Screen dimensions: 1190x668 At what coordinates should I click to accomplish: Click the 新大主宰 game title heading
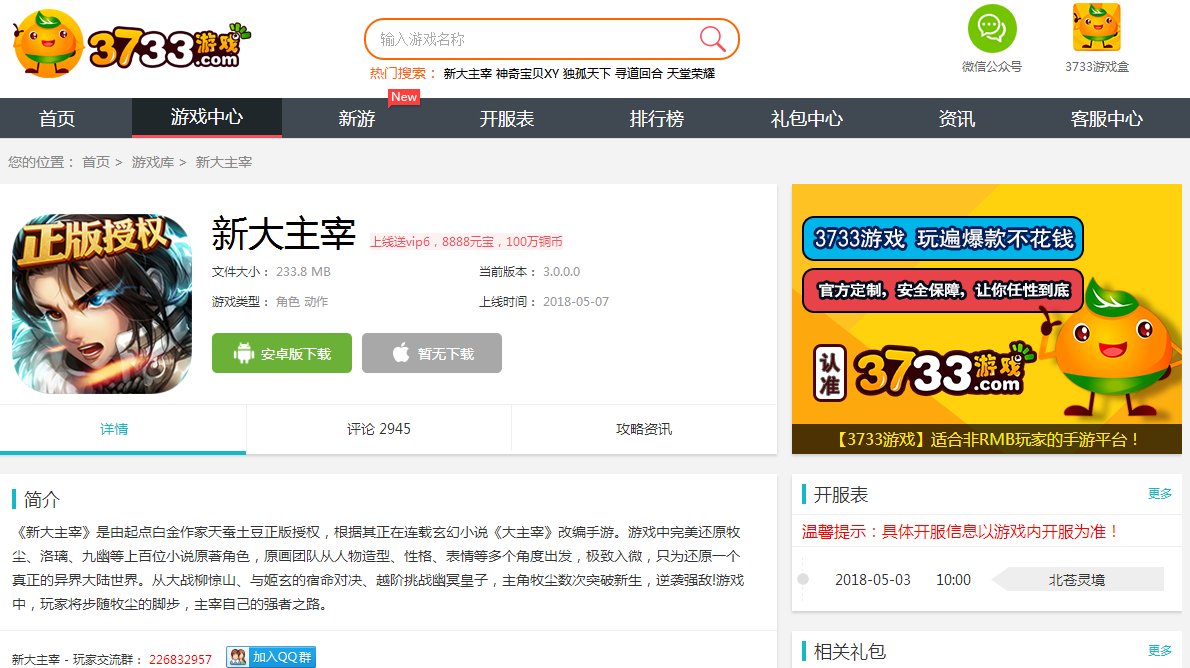[284, 233]
